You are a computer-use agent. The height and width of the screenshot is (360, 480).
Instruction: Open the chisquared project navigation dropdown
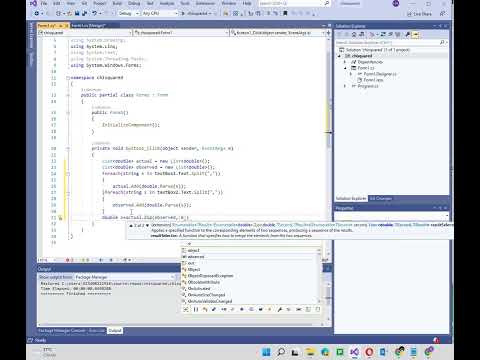(85, 33)
